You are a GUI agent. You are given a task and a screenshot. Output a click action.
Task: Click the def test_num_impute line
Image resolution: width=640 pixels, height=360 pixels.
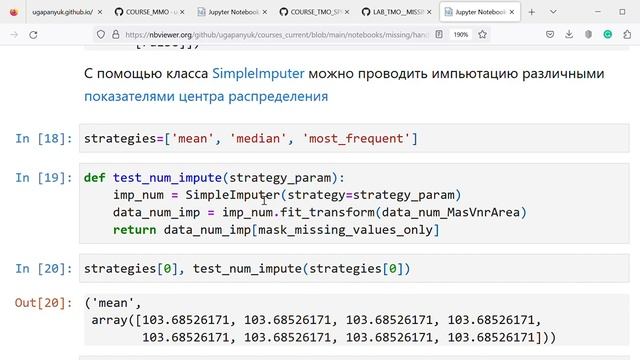point(214,178)
